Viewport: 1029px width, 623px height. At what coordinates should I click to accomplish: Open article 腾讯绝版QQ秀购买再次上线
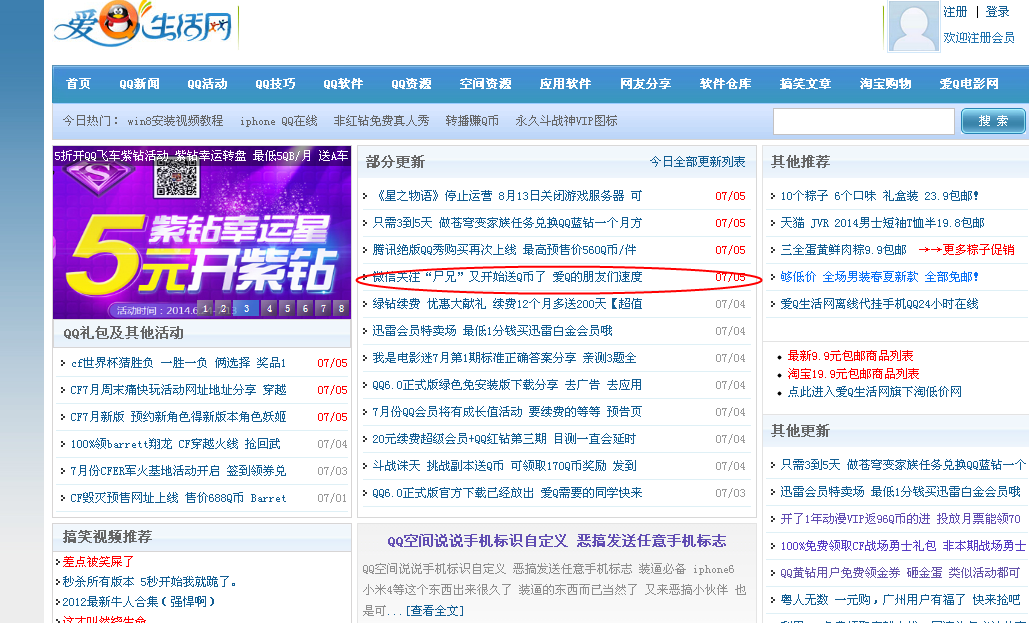pyautogui.click(x=504, y=249)
